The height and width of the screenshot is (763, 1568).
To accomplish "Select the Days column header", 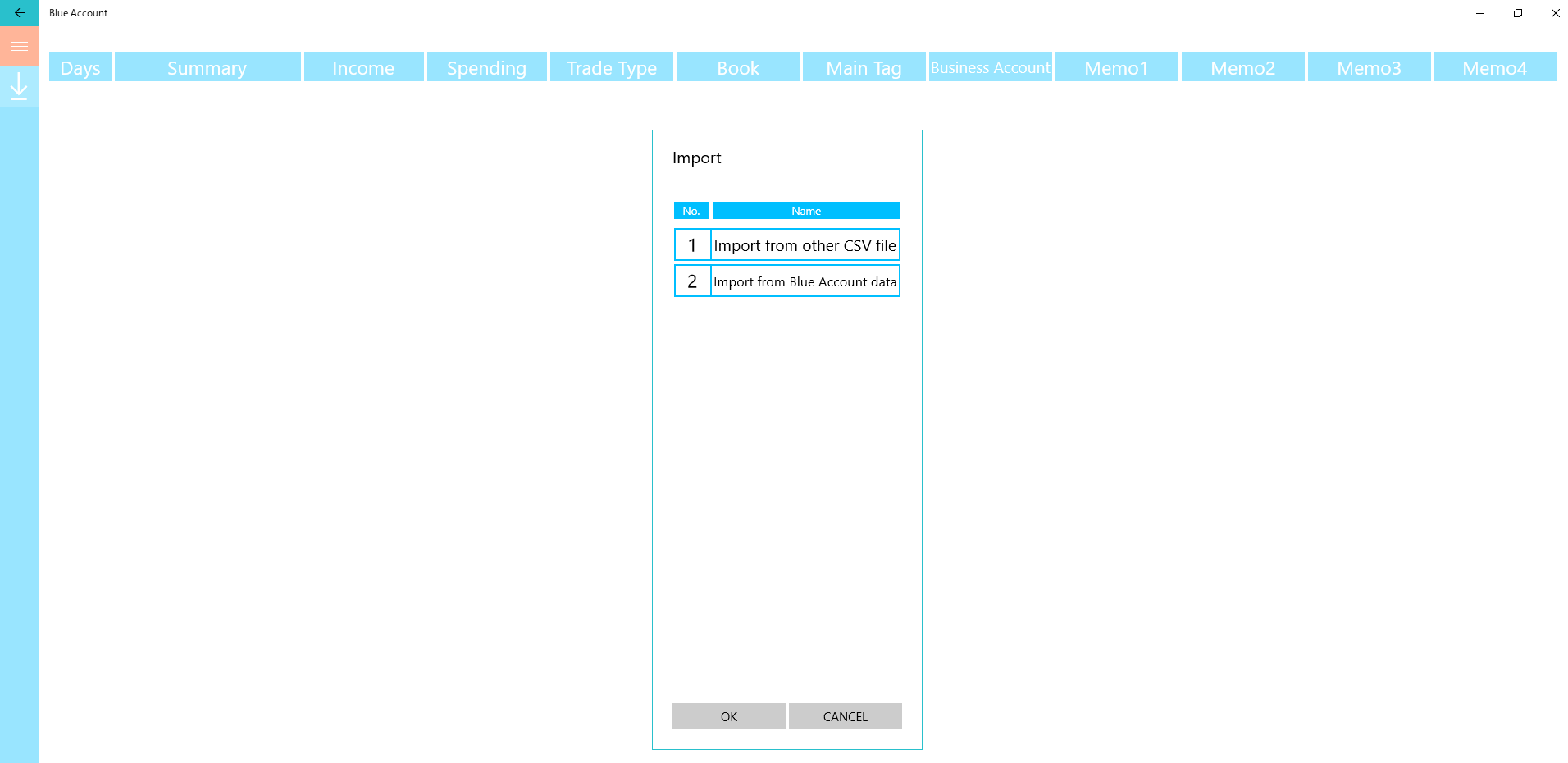I will [80, 67].
